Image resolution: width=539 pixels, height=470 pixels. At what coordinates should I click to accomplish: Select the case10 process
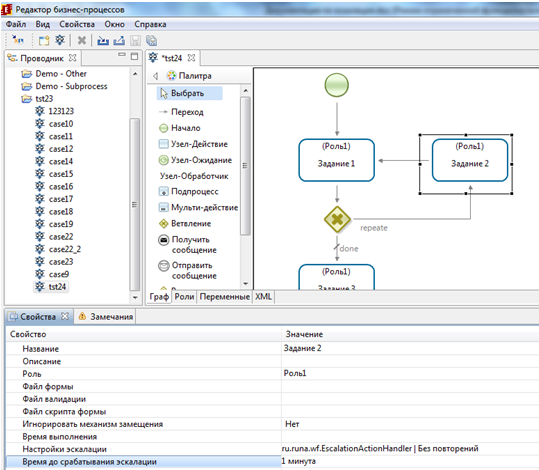tap(54, 124)
